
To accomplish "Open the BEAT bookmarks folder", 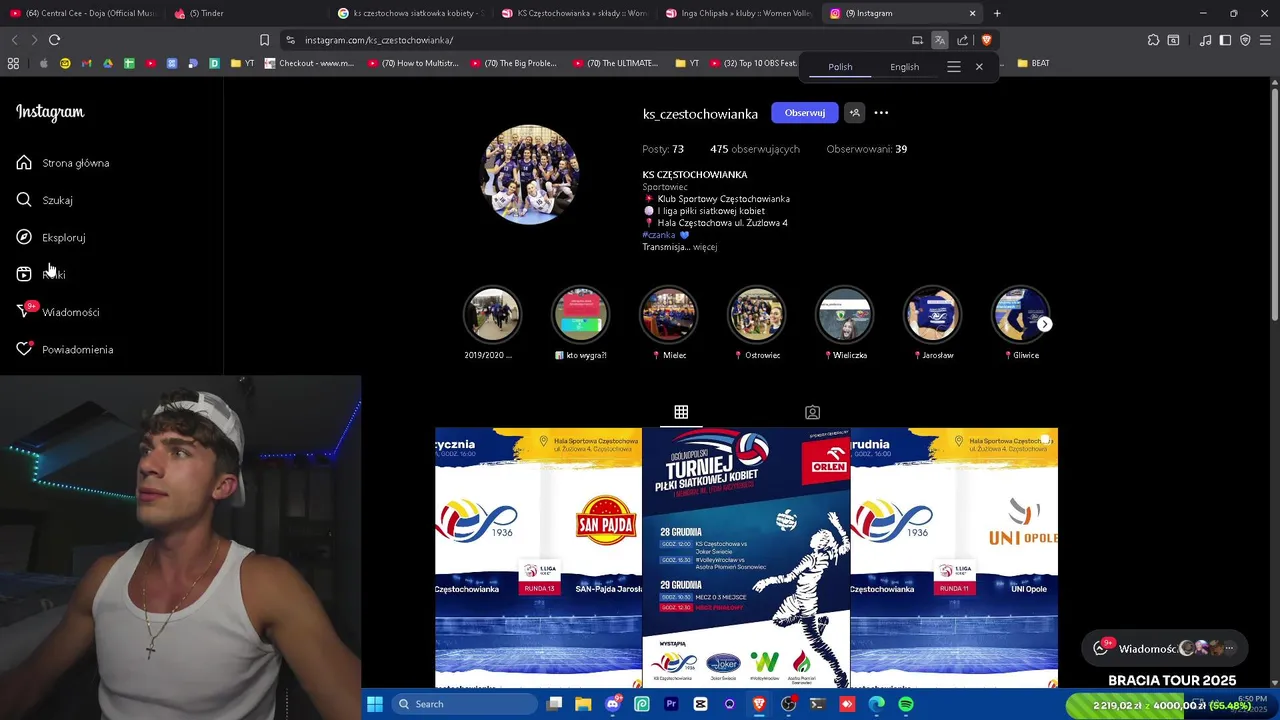I will pos(1033,63).
